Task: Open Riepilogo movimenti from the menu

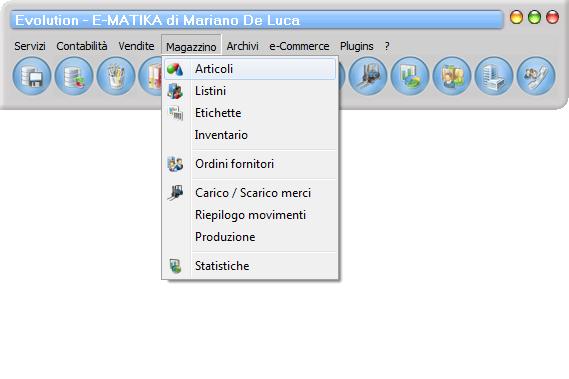Action: tap(250, 215)
